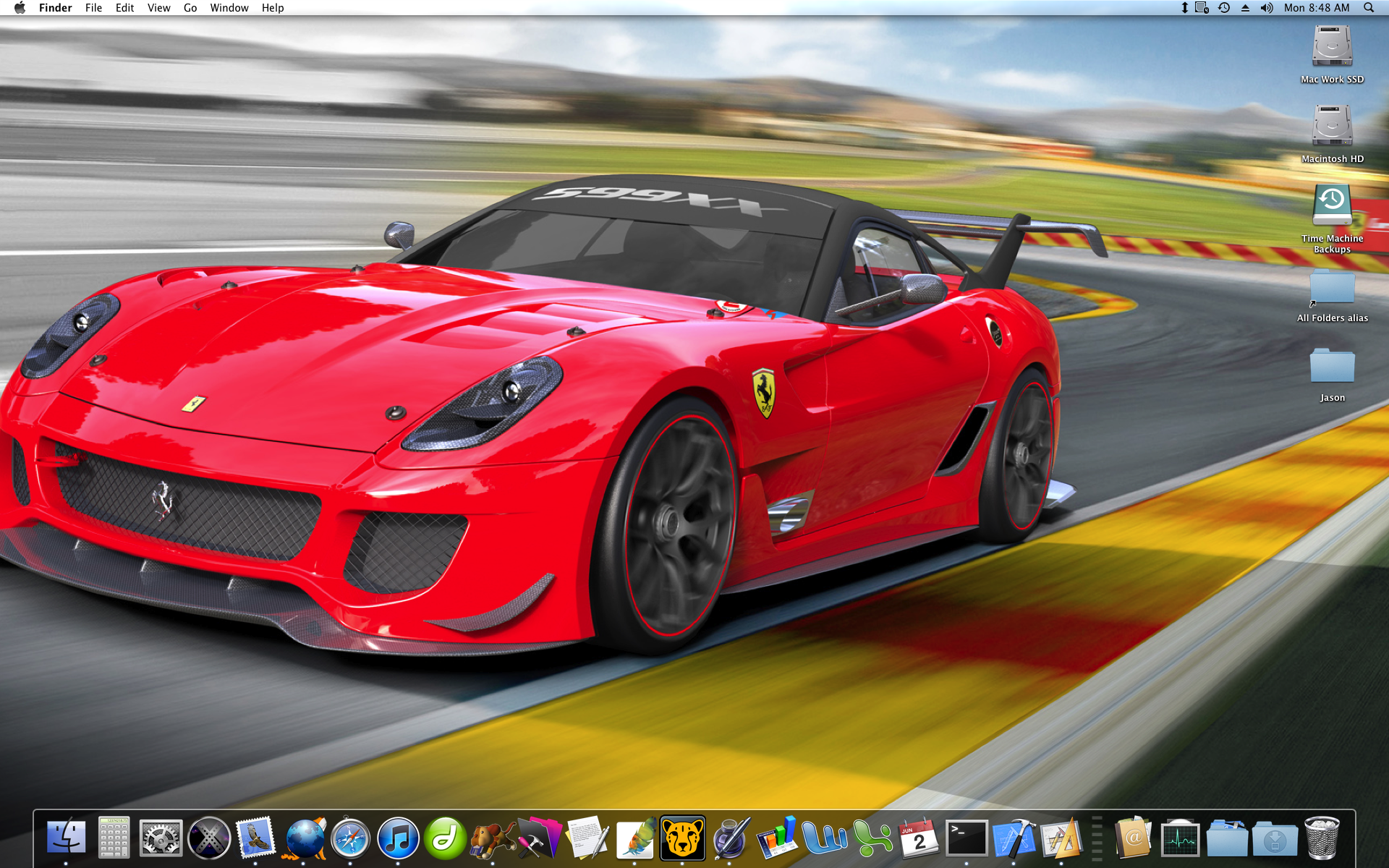Open the Time Machine status menu
The height and width of the screenshot is (868, 1389).
click(1224, 8)
